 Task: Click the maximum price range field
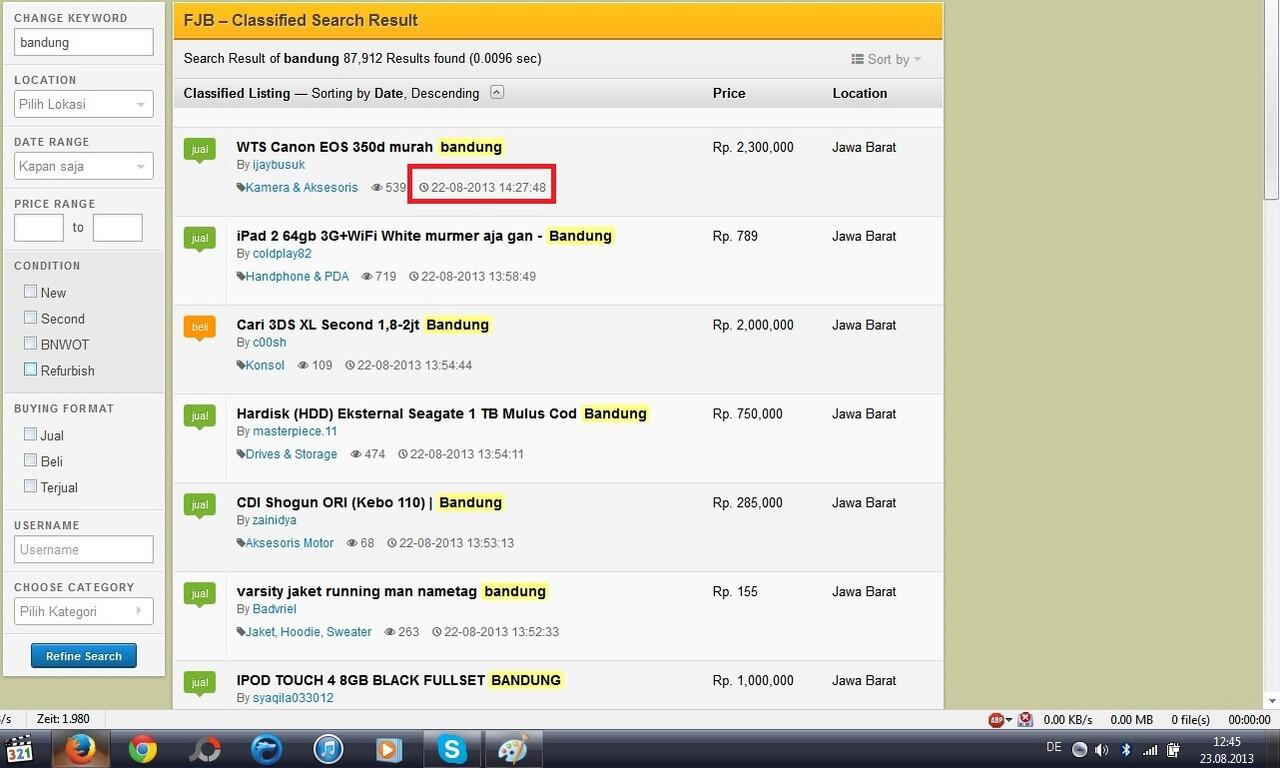118,228
